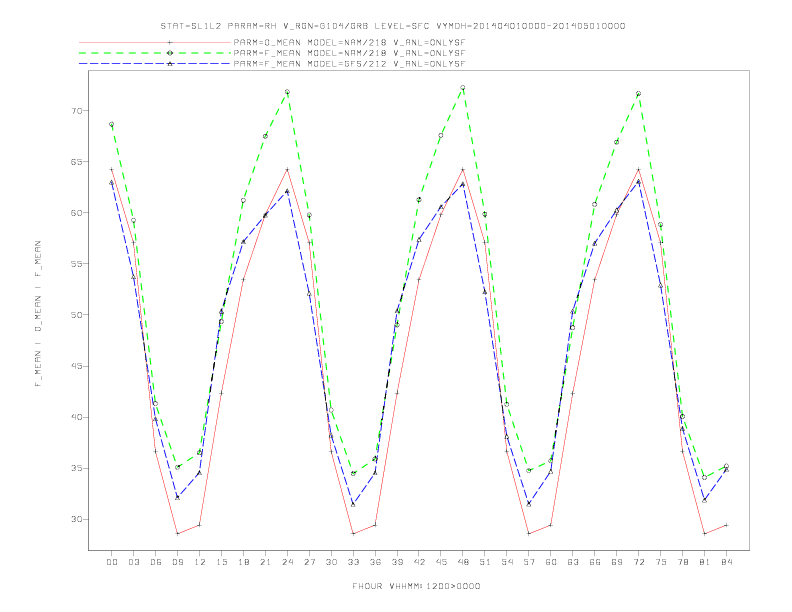Click the x-axis tick label 06
This screenshot has height=612, width=792.
(x=156, y=562)
